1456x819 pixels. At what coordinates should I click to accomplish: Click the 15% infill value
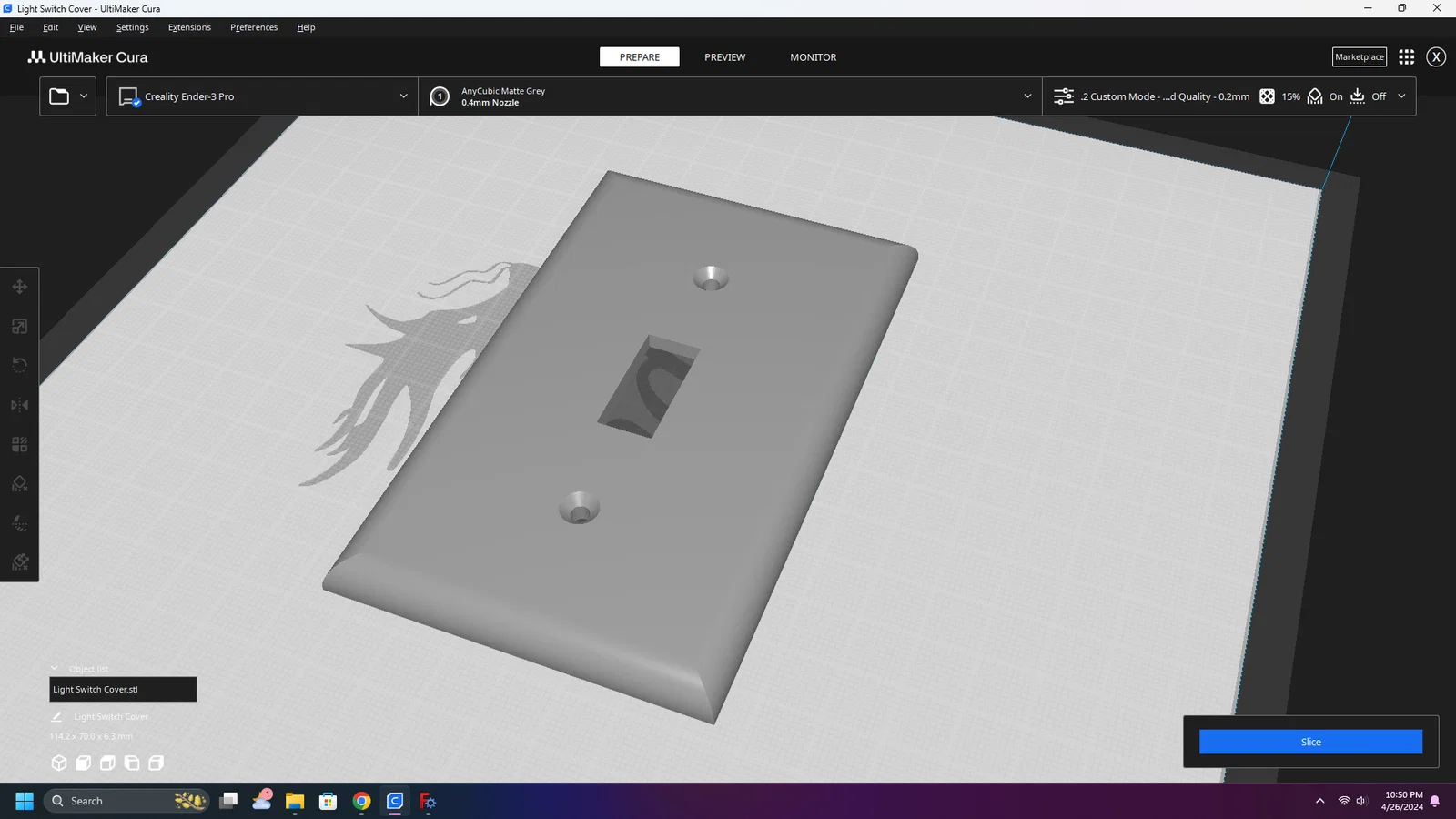[1290, 96]
